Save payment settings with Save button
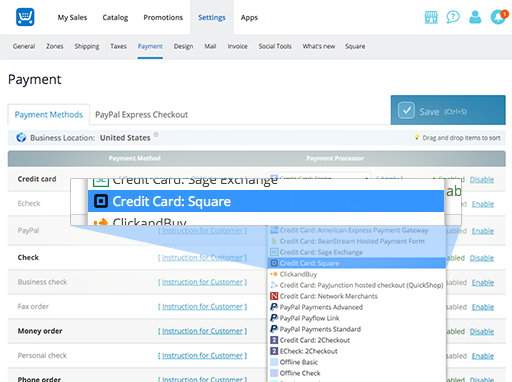This screenshot has width=512, height=382. coord(448,110)
